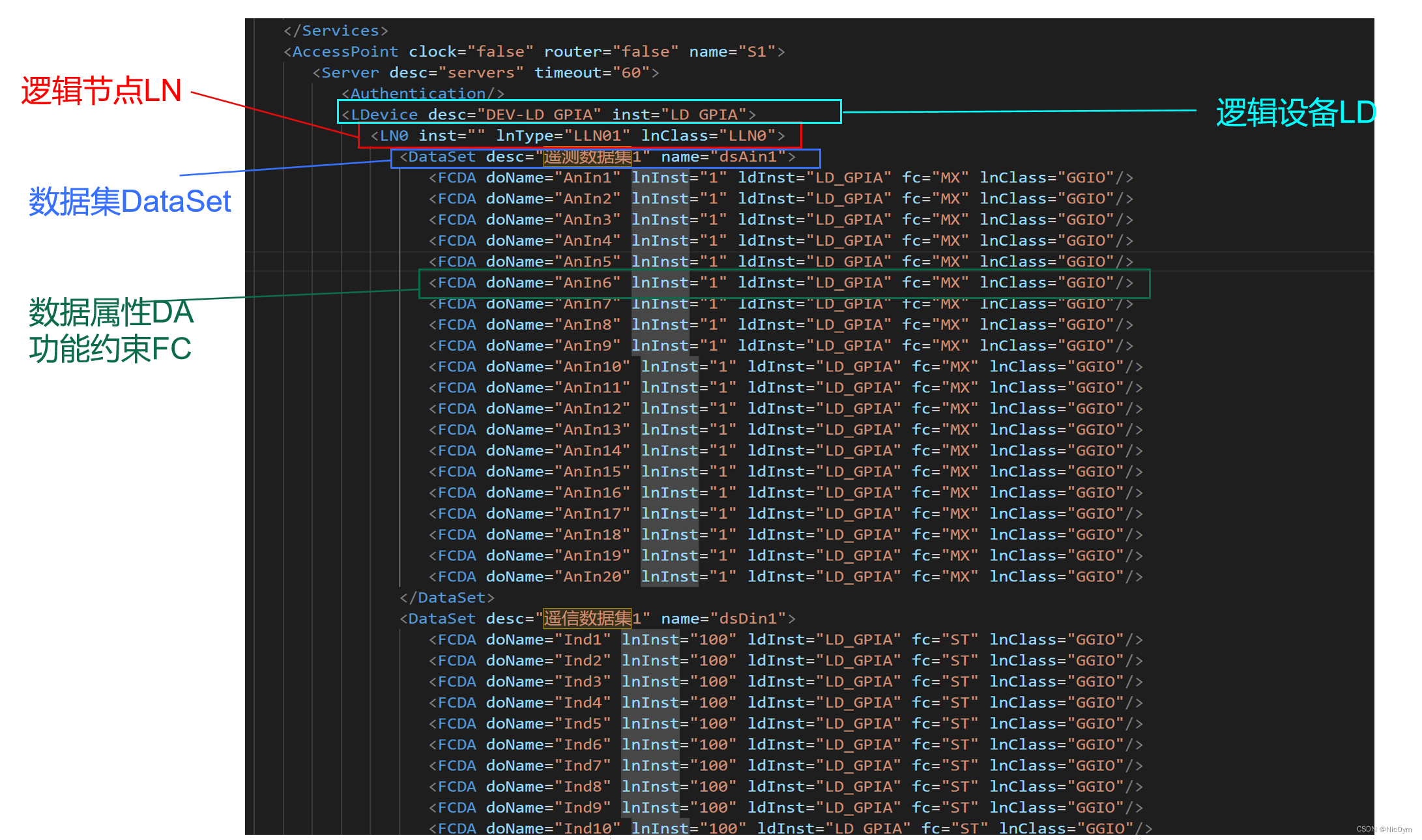The height and width of the screenshot is (840, 1422).
Task: Click the LN0 element line
Action: 577,136
